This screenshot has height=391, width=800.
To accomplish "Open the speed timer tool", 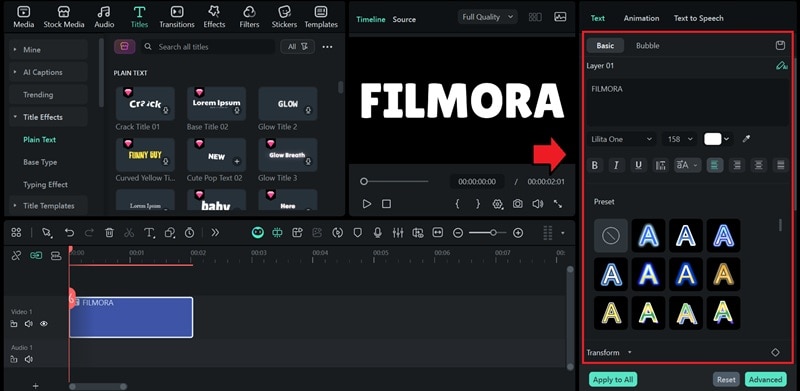I will coord(189,233).
